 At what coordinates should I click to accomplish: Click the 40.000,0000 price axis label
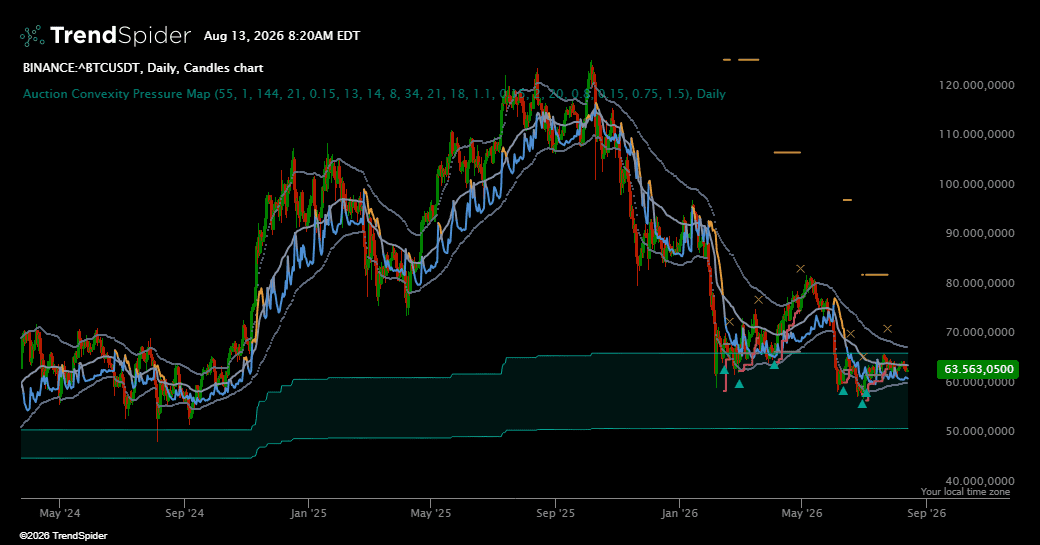pyautogui.click(x=976, y=481)
